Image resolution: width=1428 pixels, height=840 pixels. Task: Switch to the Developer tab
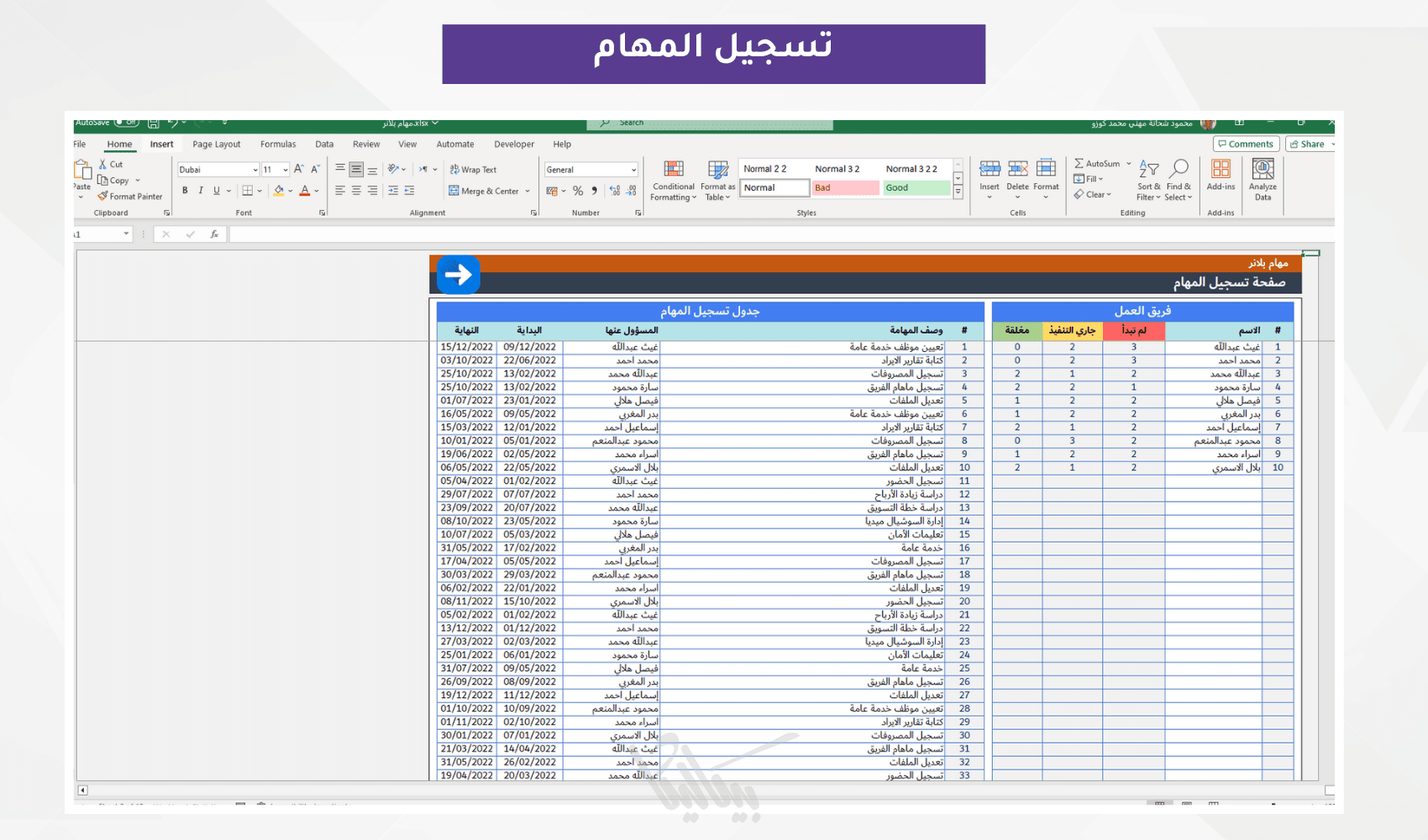[x=514, y=144]
